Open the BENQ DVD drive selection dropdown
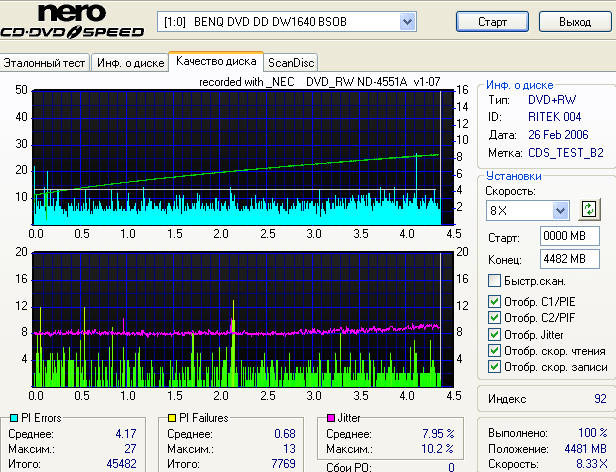Image resolution: width=616 pixels, height=472 pixels. tap(407, 22)
